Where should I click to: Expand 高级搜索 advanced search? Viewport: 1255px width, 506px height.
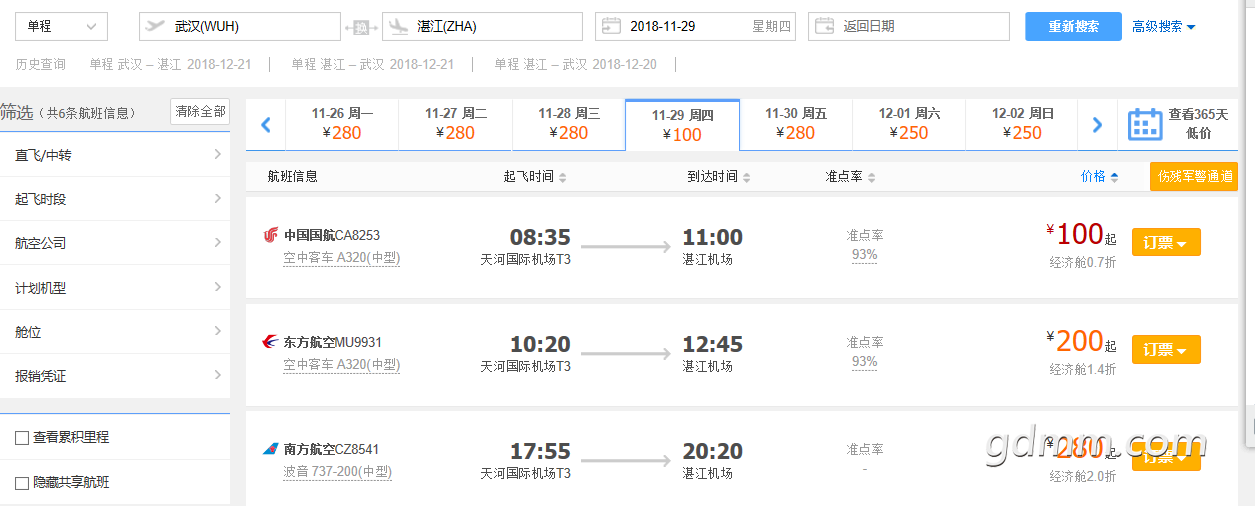pos(1163,27)
